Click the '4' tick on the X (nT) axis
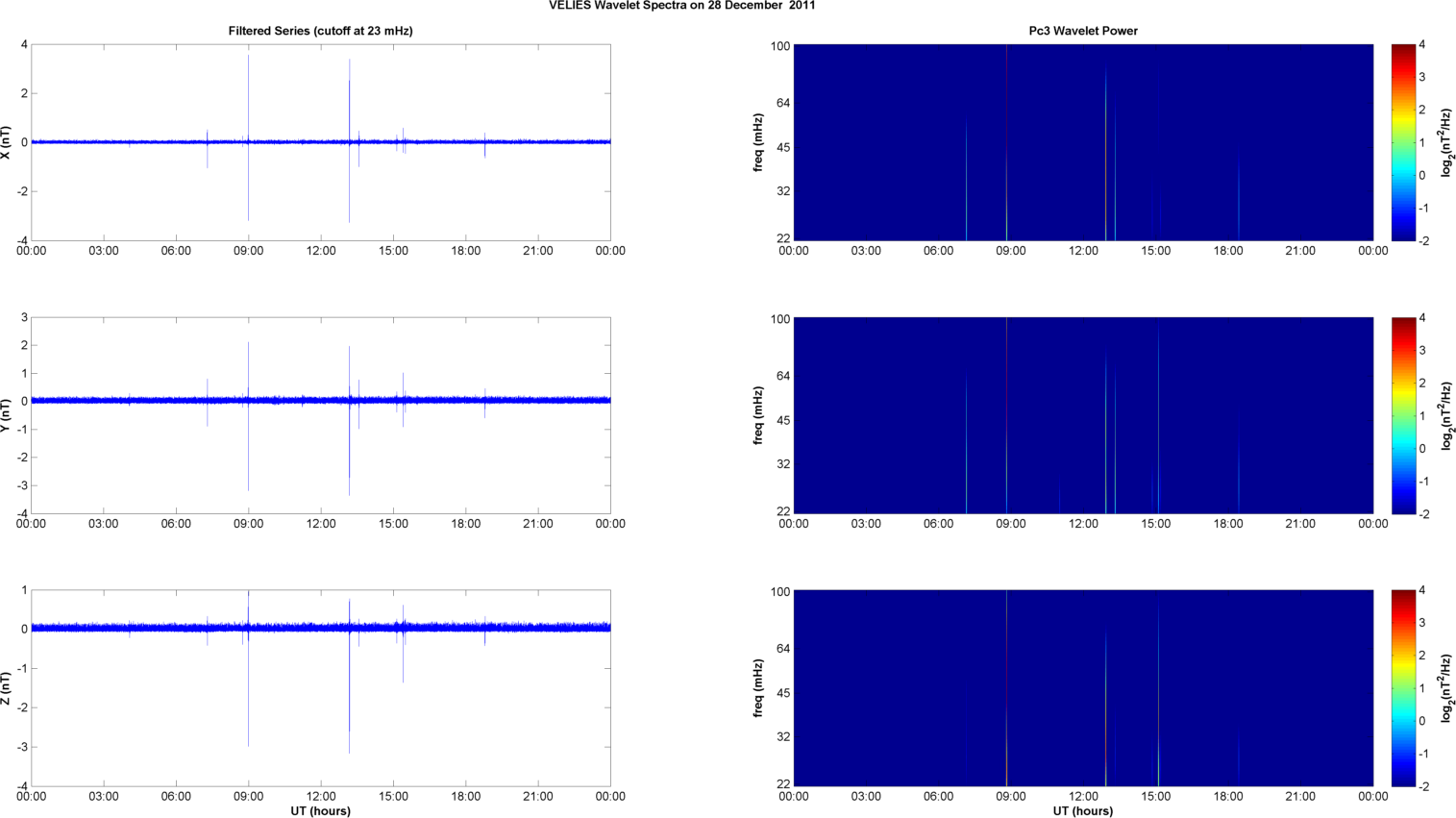 24,45
